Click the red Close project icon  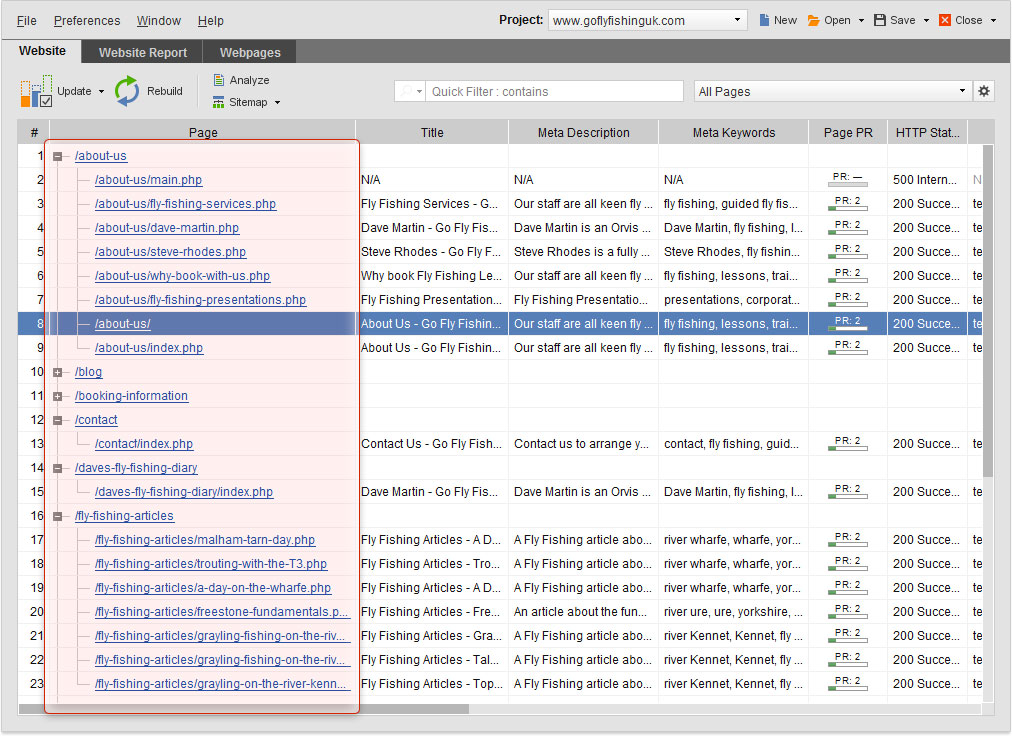pos(945,20)
